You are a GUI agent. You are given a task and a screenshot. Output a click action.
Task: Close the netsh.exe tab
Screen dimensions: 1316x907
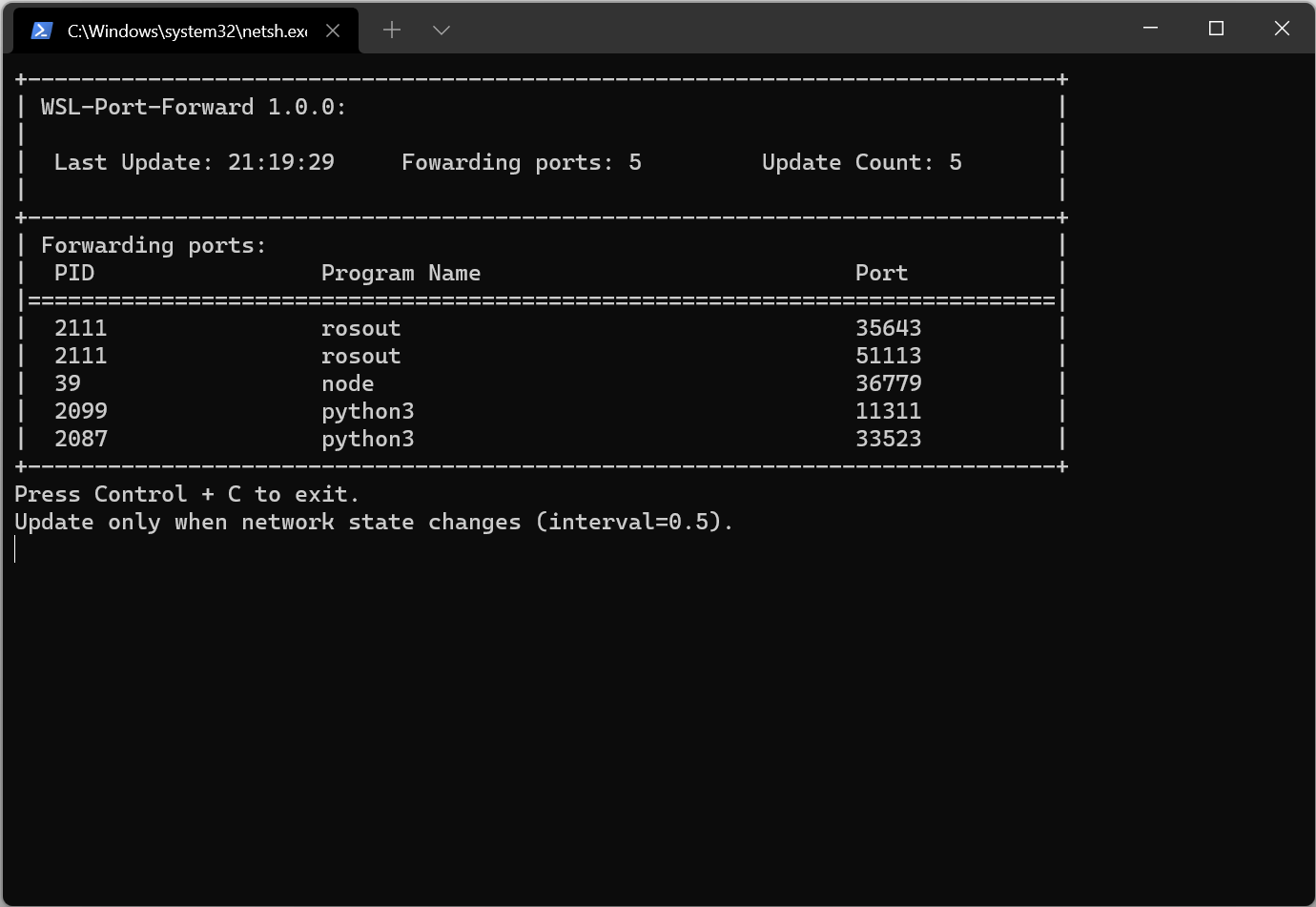[x=333, y=31]
